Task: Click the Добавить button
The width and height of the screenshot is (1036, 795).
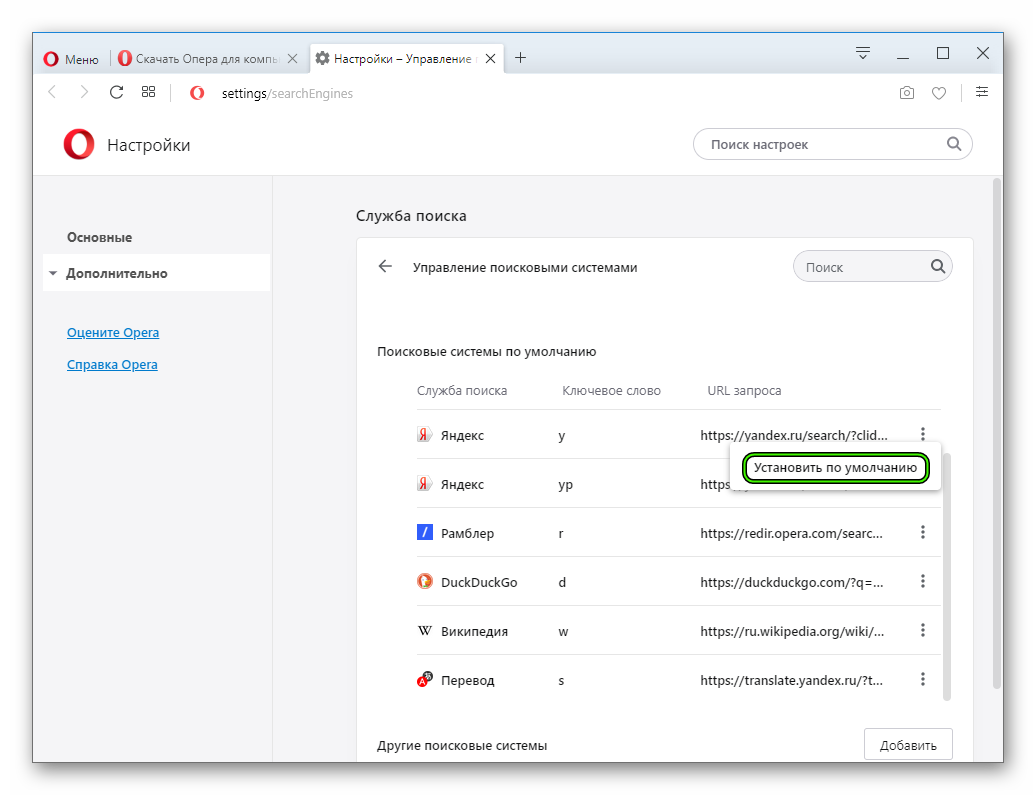Action: (908, 745)
